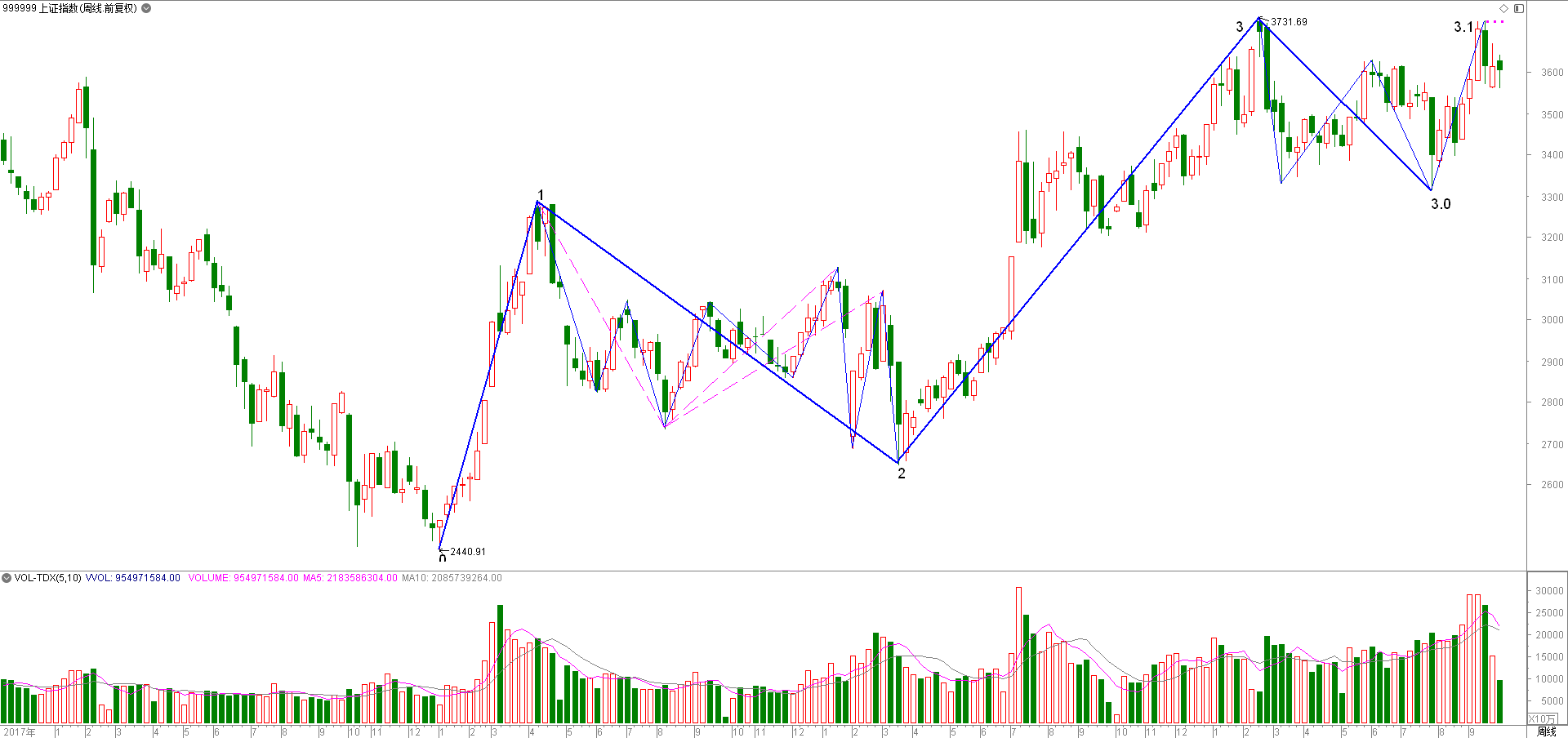Select the 999999 上证指数 chart title
The image size is (1568, 738).
tap(70, 8)
